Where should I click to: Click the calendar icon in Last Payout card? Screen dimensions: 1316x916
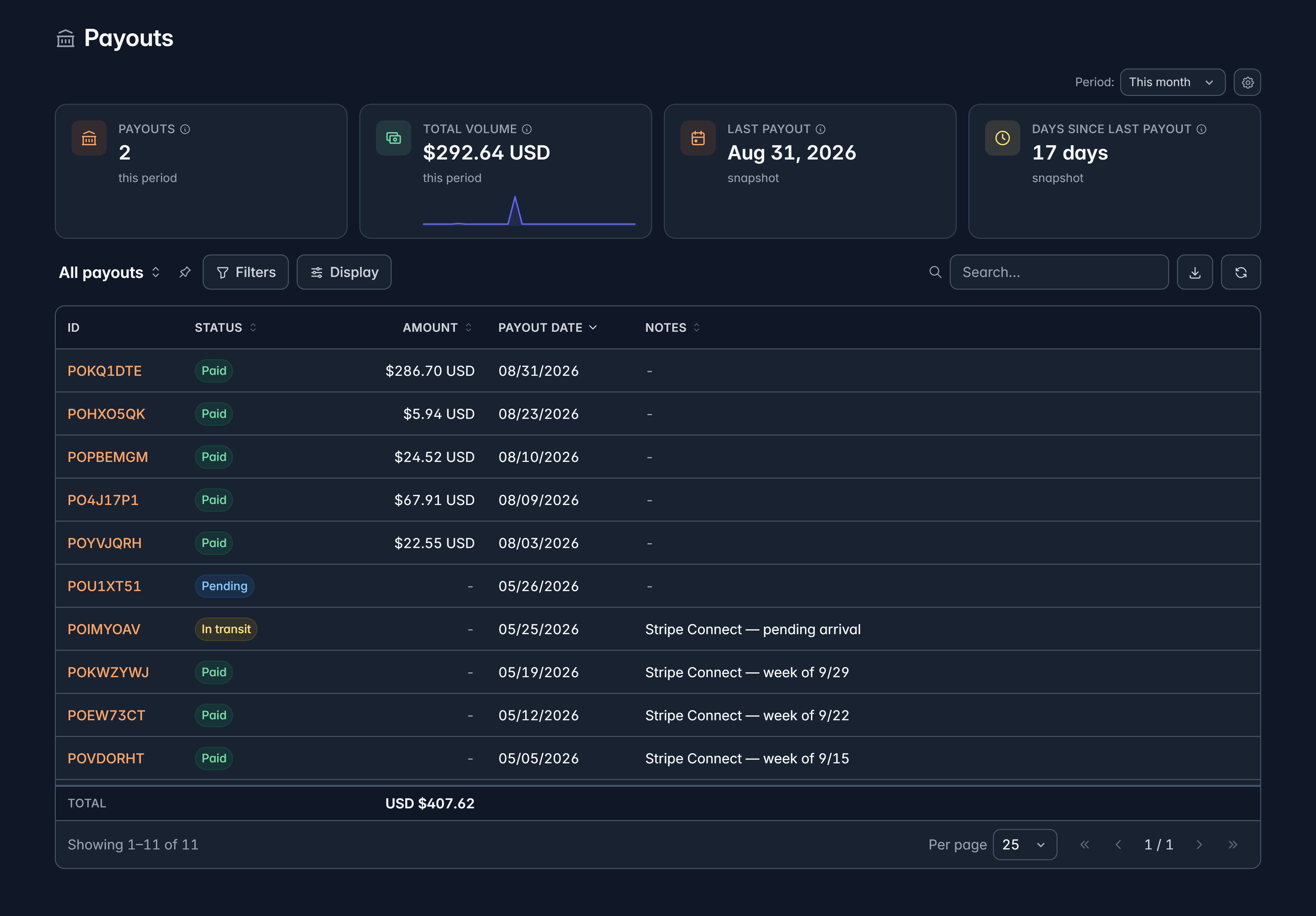coord(697,138)
